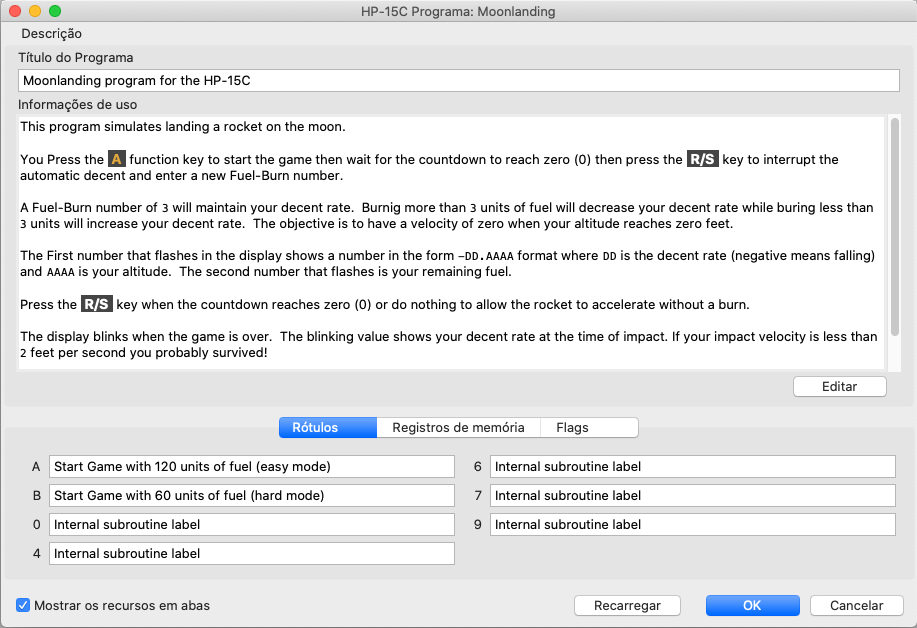Switch to the Registros de memória tab
Screen dimensions: 917x628
coord(458,427)
